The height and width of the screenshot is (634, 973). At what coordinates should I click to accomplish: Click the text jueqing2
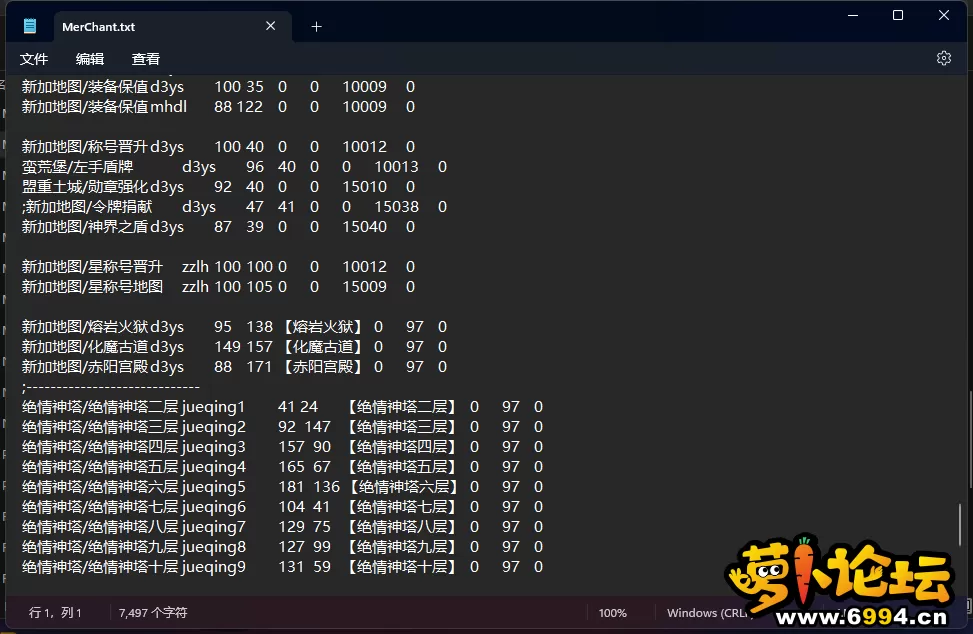pyautogui.click(x=213, y=427)
